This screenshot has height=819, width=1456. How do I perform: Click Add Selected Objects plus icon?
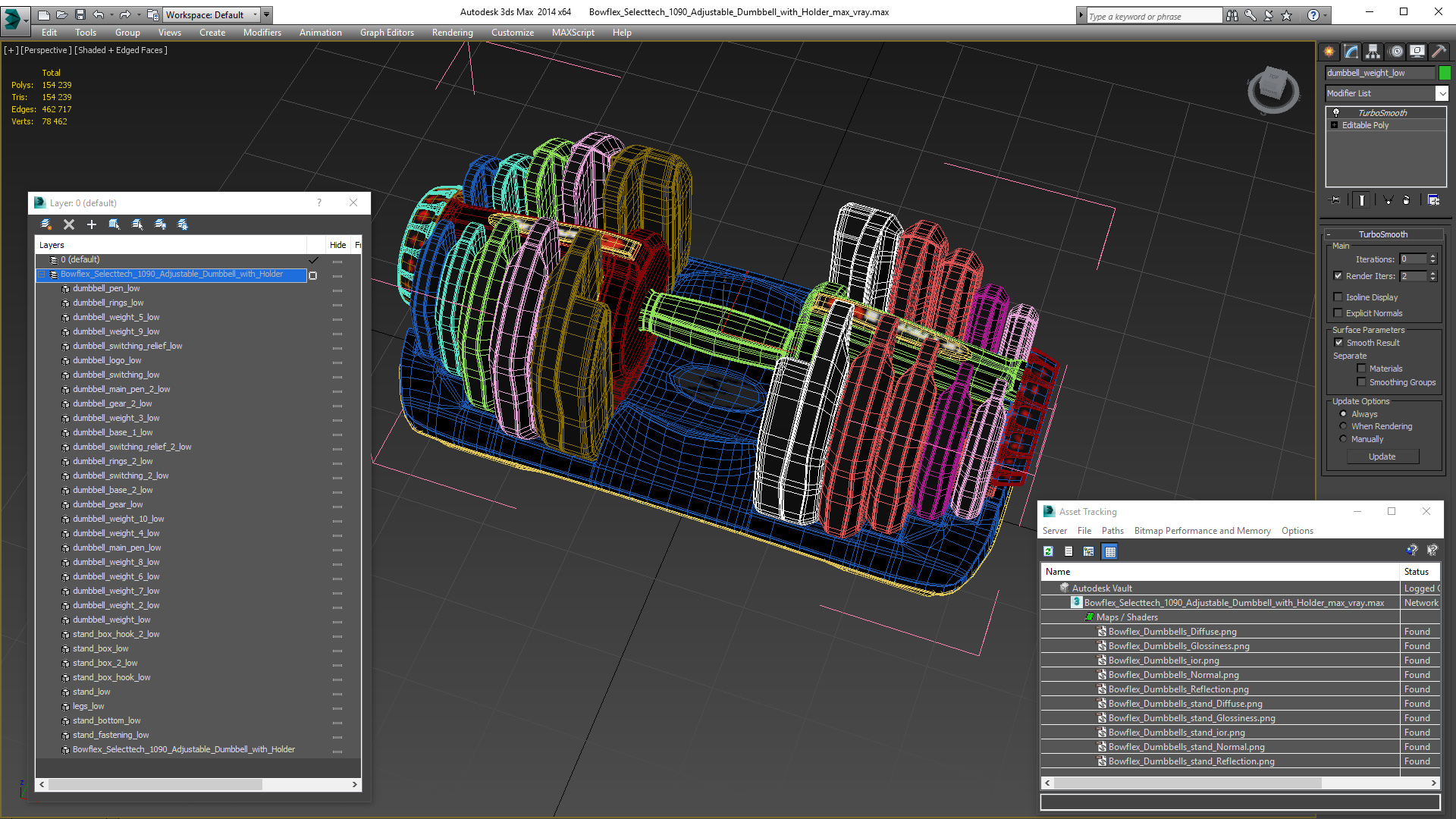pos(92,224)
